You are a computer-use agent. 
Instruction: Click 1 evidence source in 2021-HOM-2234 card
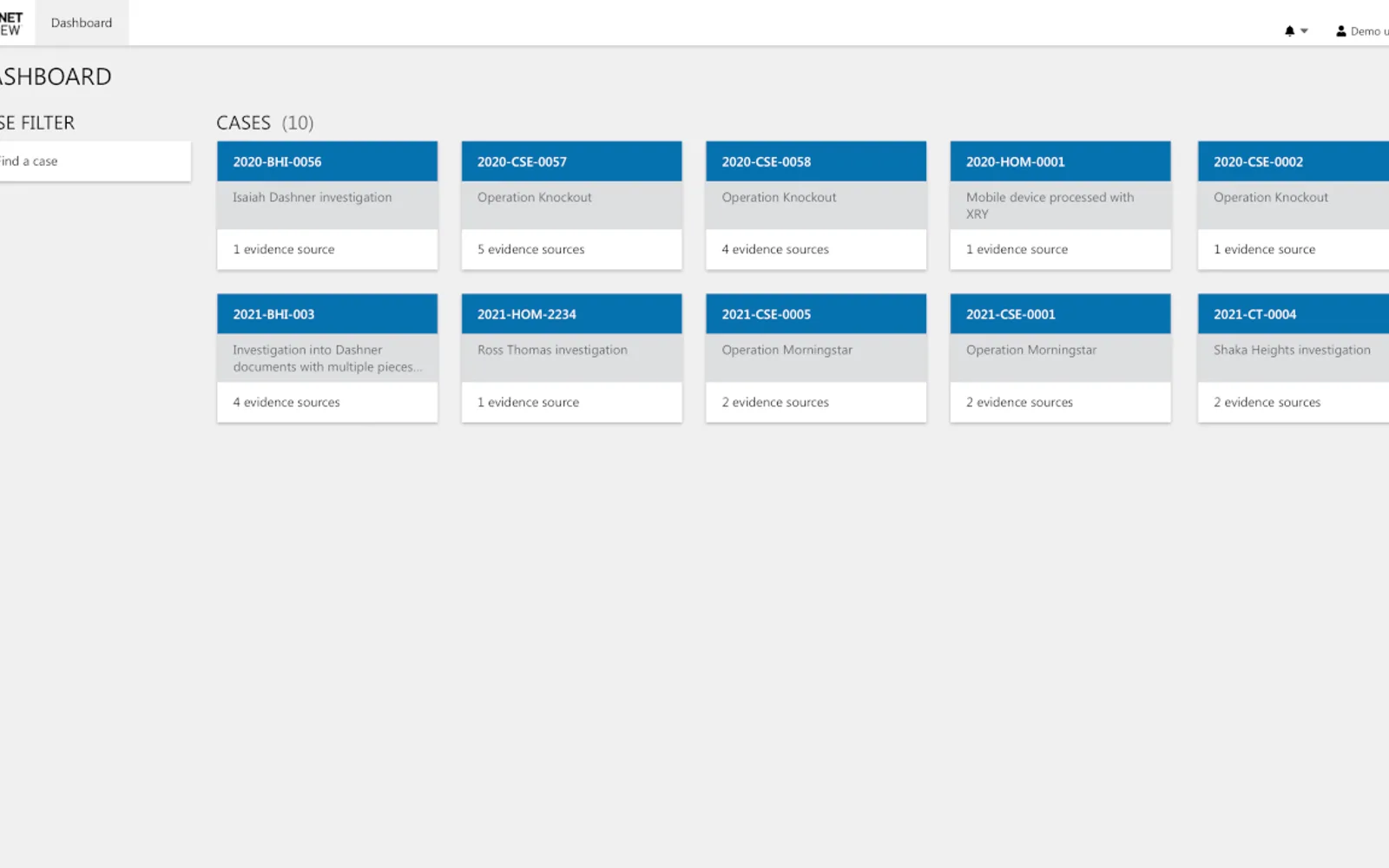[528, 402]
